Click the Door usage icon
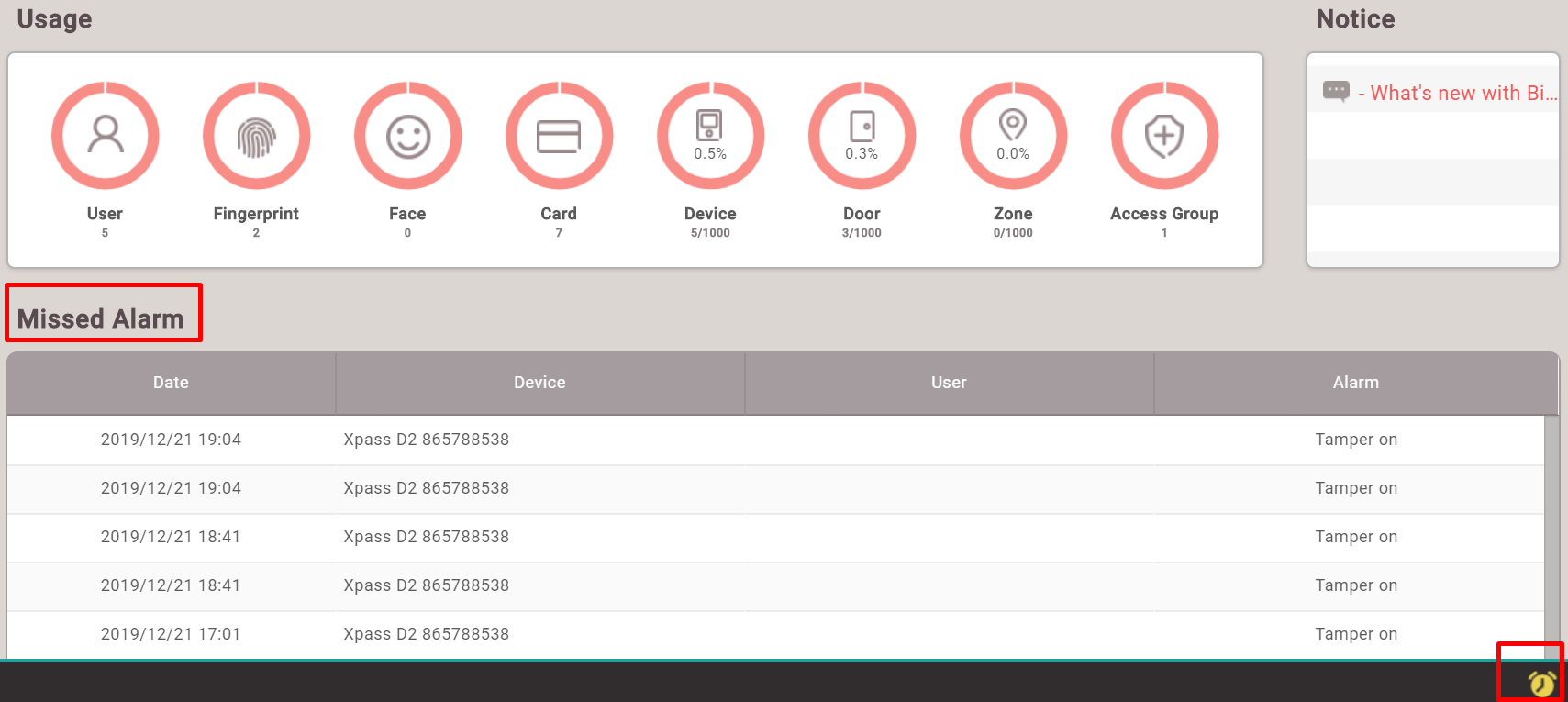Viewport: 1568px width, 702px height. coord(862,136)
